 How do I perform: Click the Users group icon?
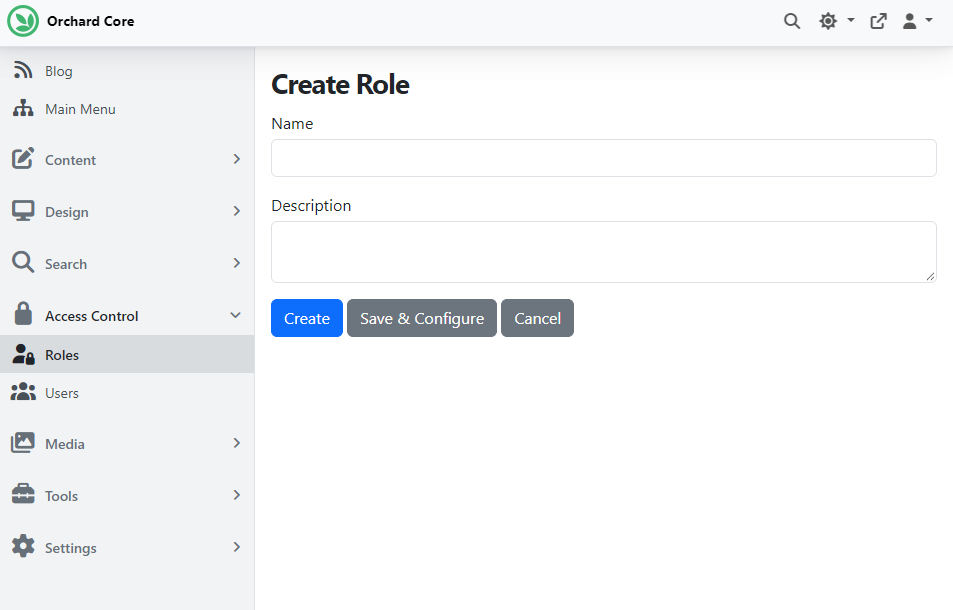[23, 392]
